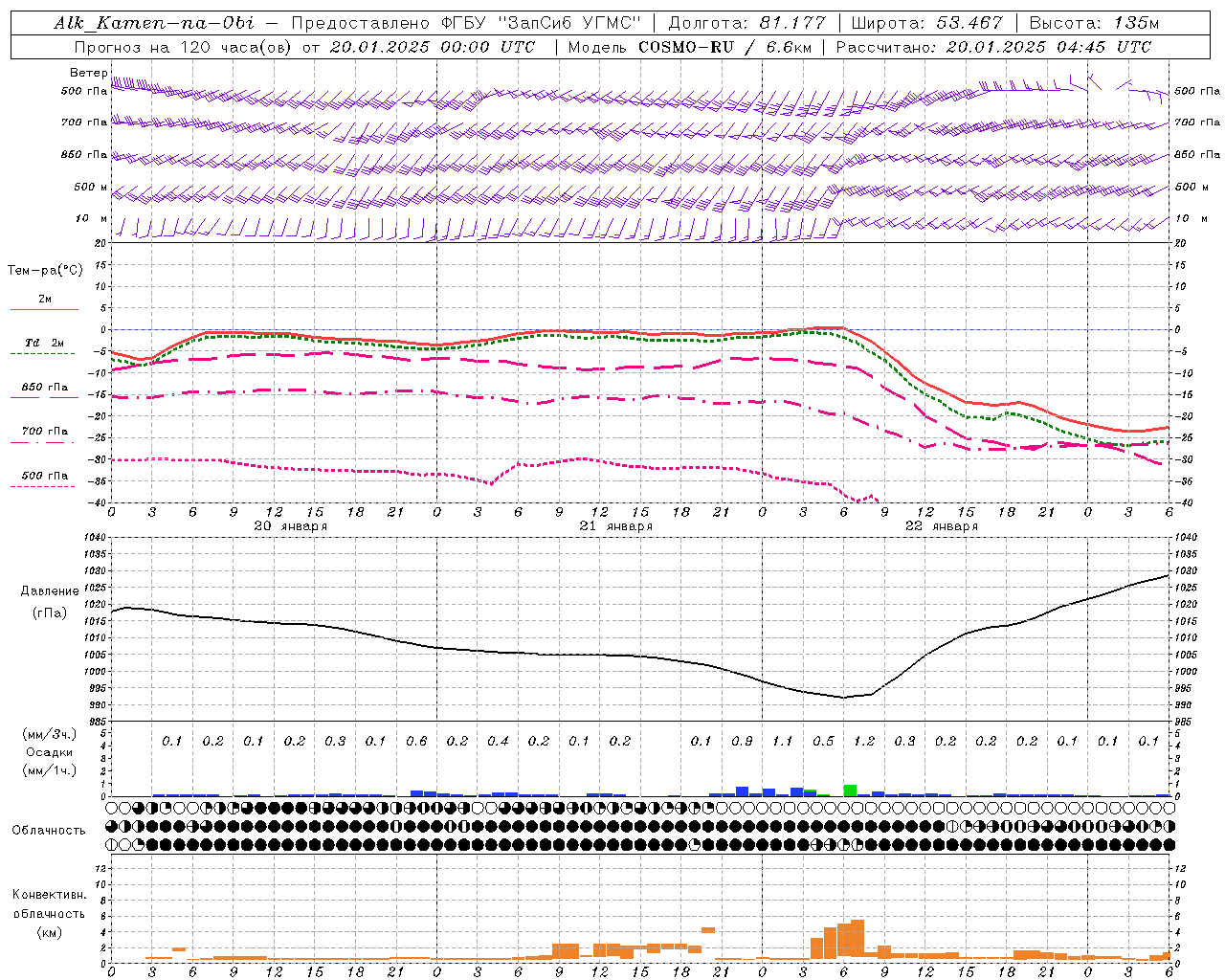Select the model label COSMO-RU / 6.6км
The image size is (1225, 980).
[x=725, y=47]
